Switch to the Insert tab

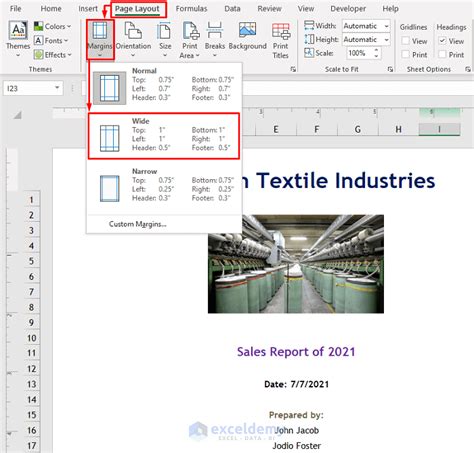pyautogui.click(x=88, y=9)
